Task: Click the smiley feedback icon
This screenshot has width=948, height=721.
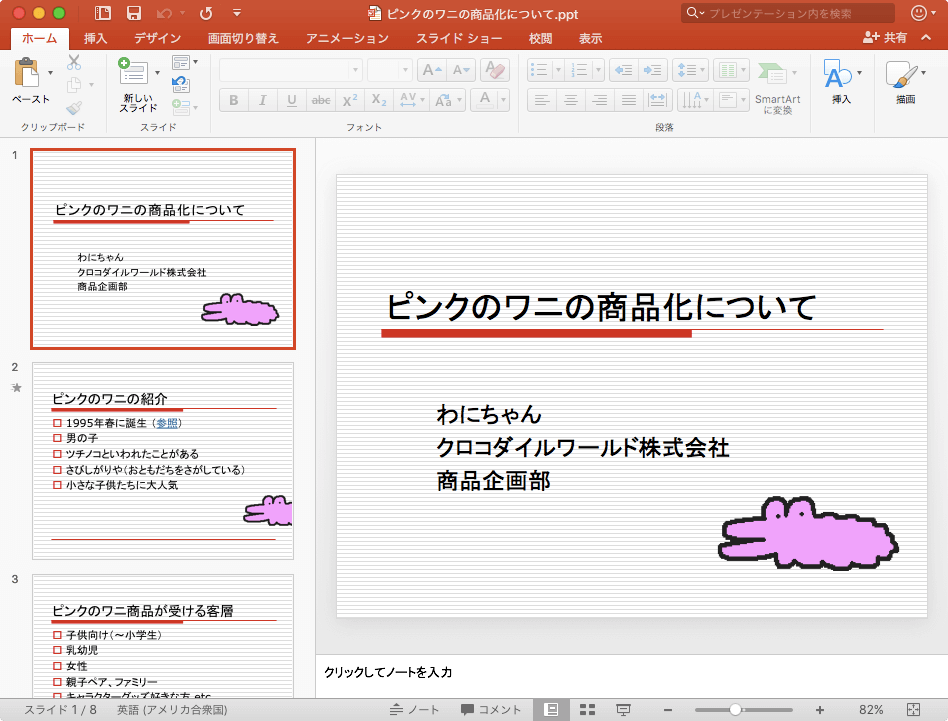Action: (x=921, y=13)
